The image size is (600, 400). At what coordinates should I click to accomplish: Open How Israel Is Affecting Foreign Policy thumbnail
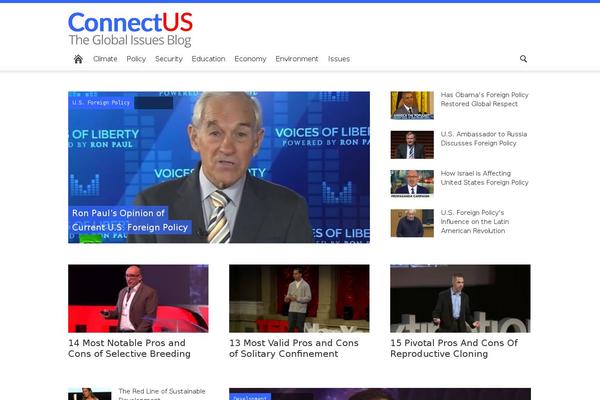click(412, 184)
